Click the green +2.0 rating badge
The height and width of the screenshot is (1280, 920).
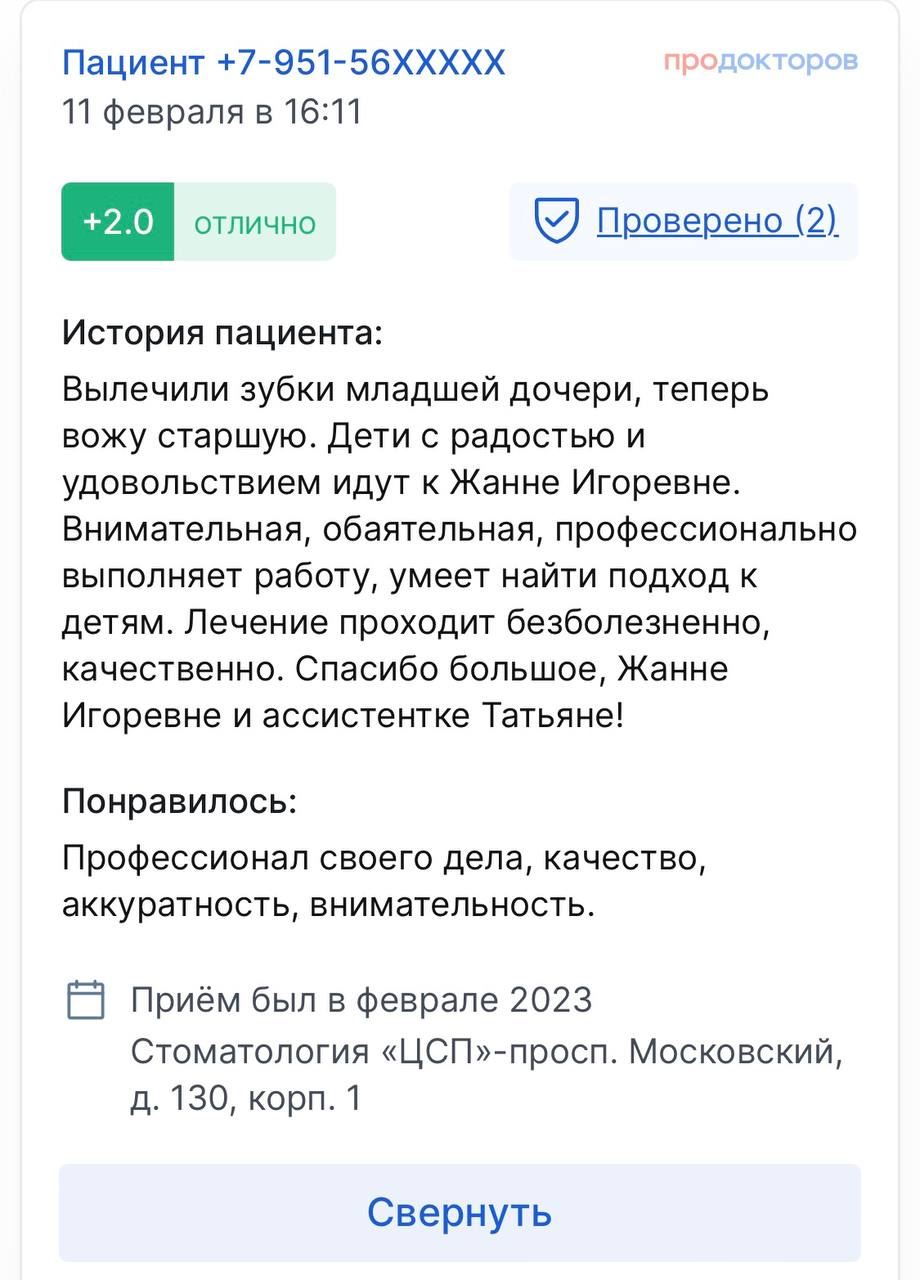118,222
